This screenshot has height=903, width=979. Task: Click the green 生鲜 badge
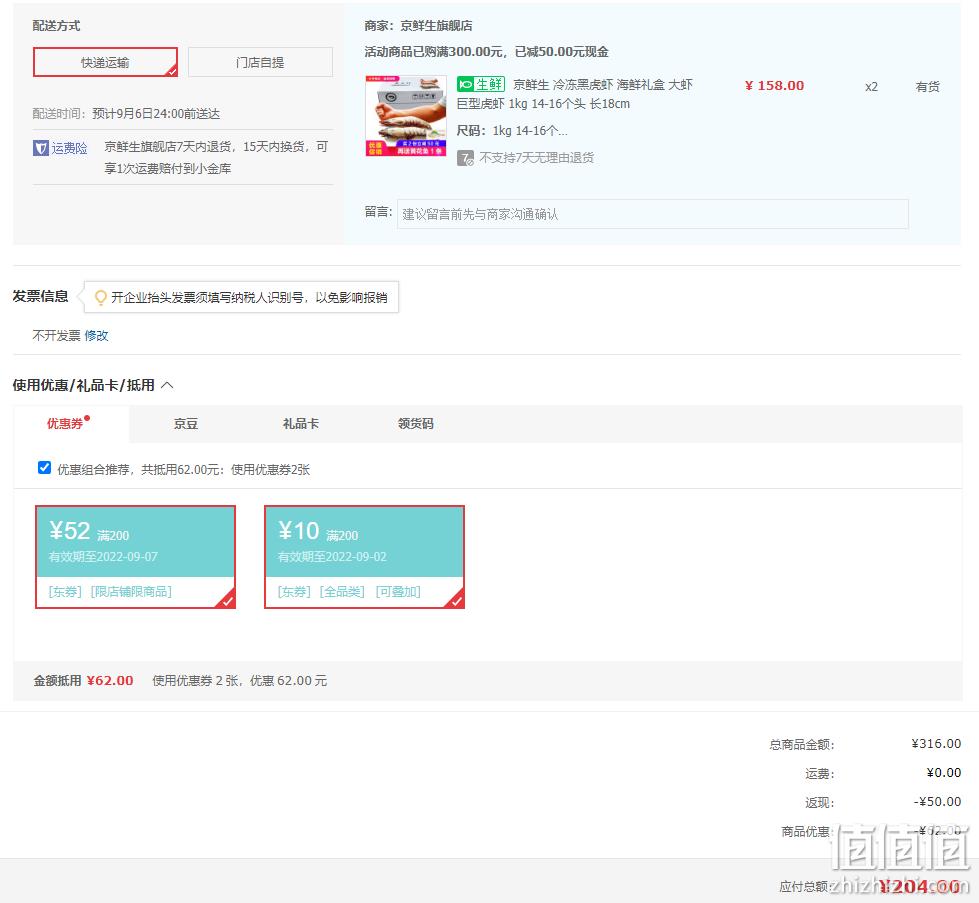(x=481, y=84)
